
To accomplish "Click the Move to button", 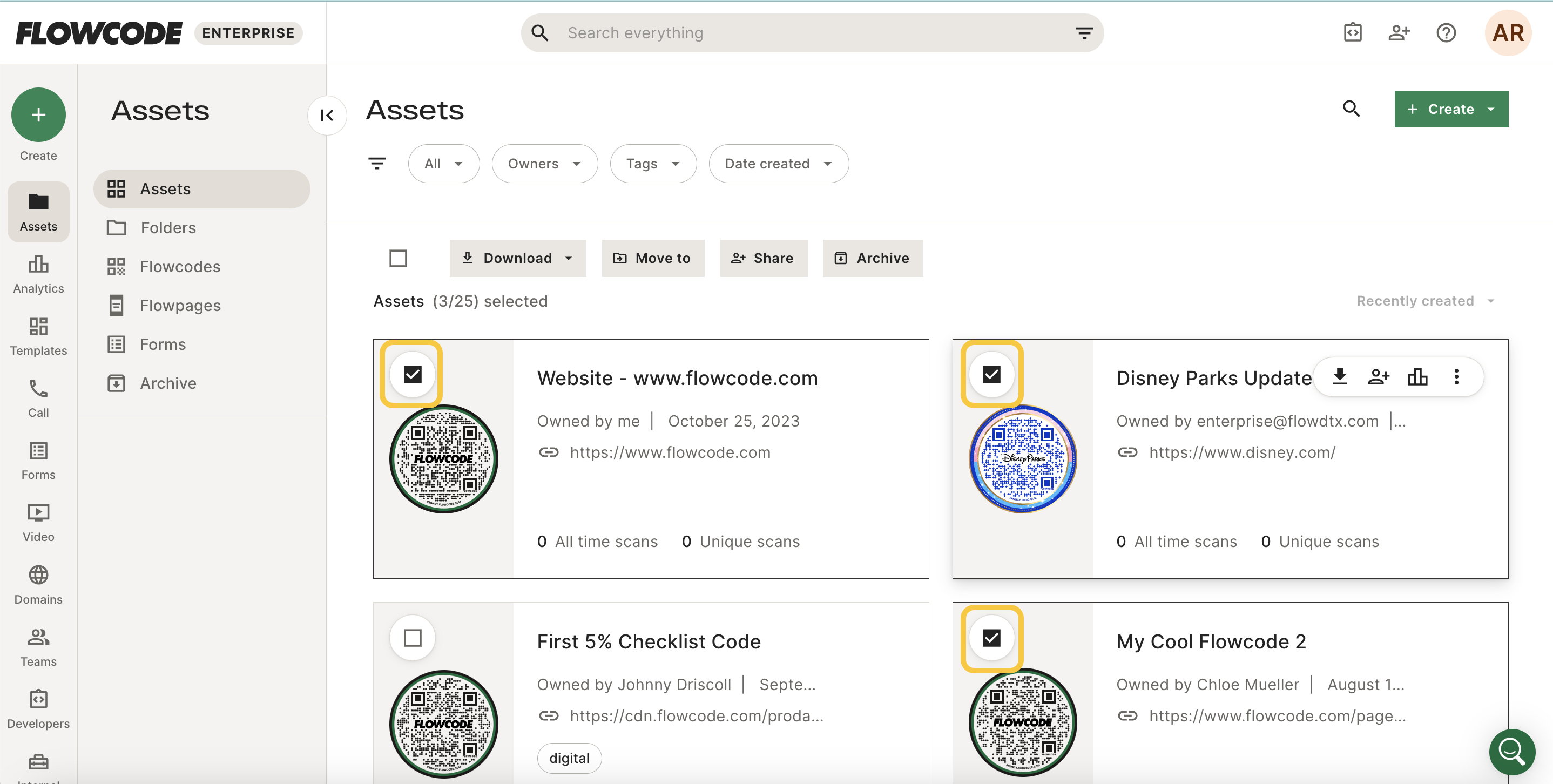I will click(652, 259).
